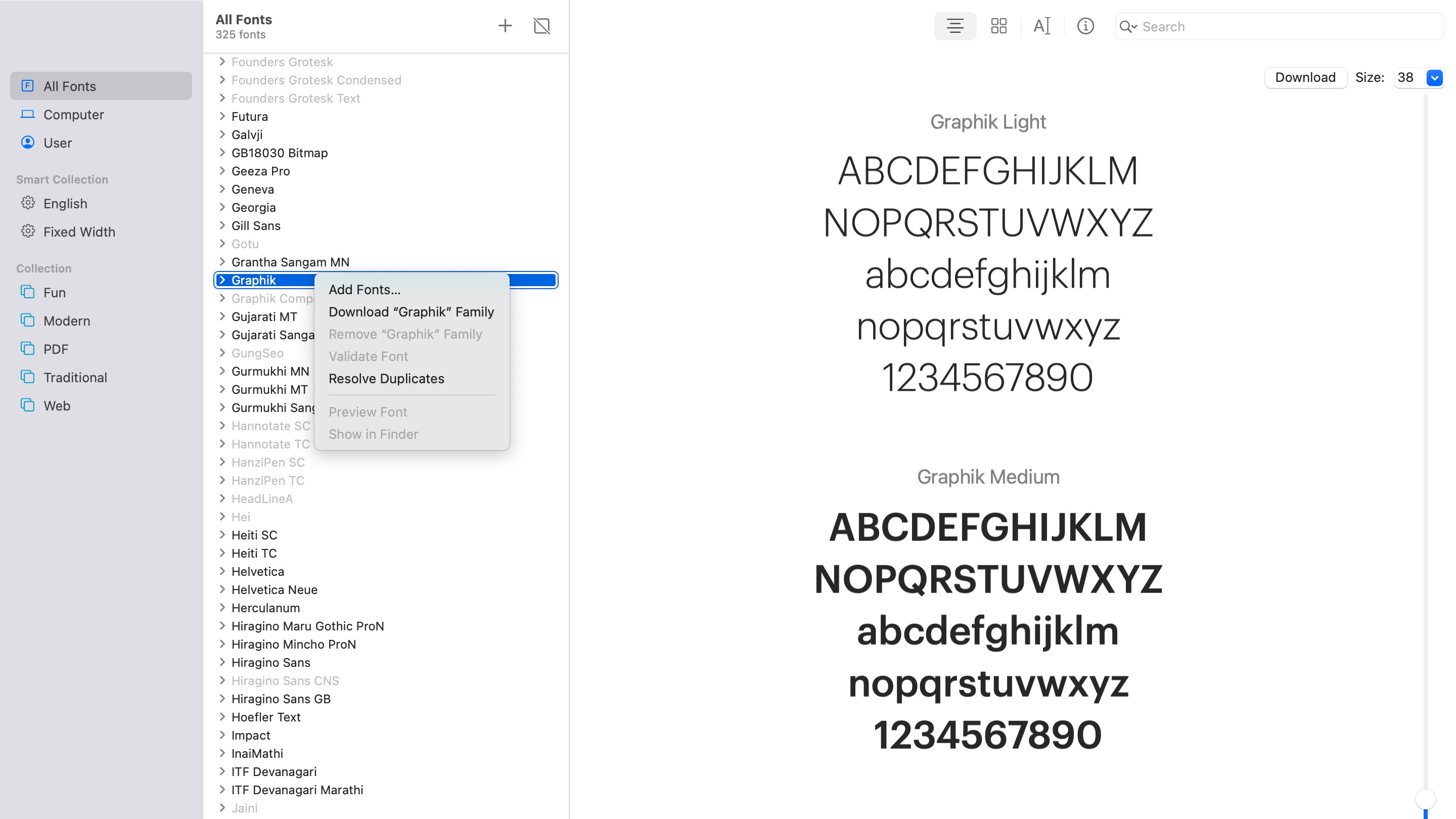Viewport: 1456px width, 819px height.
Task: Select Hiragino Maru Gothic ProN row
Action: click(386, 626)
